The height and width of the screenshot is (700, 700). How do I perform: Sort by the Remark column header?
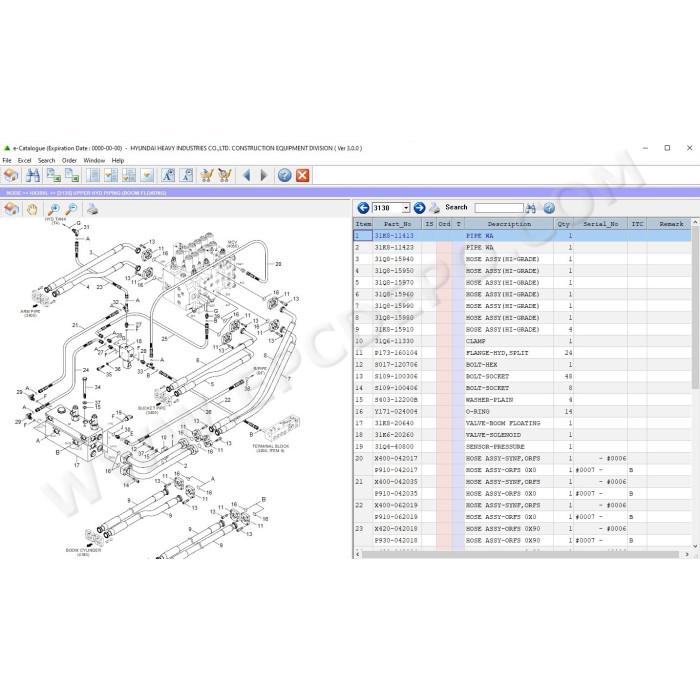coord(671,224)
